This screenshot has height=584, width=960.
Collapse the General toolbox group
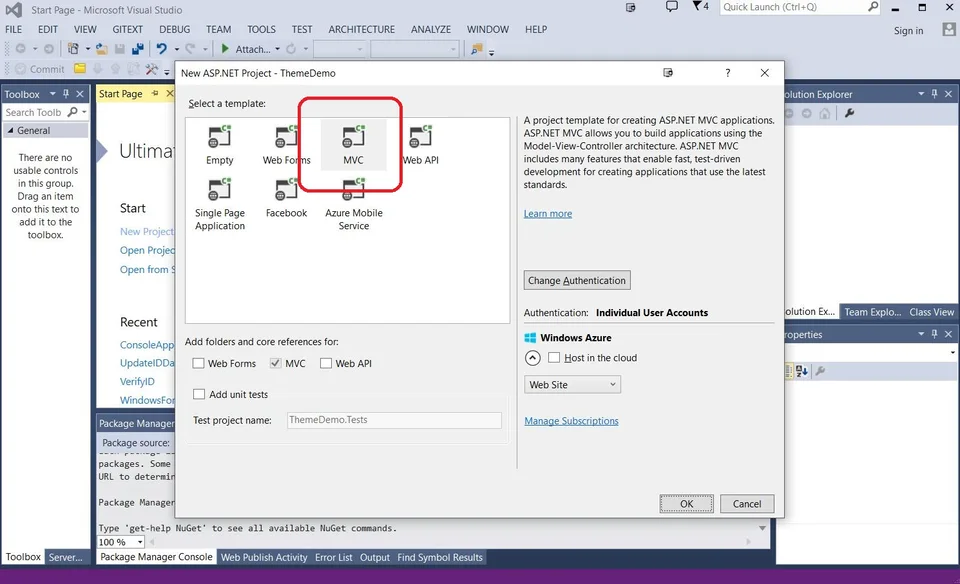10,130
